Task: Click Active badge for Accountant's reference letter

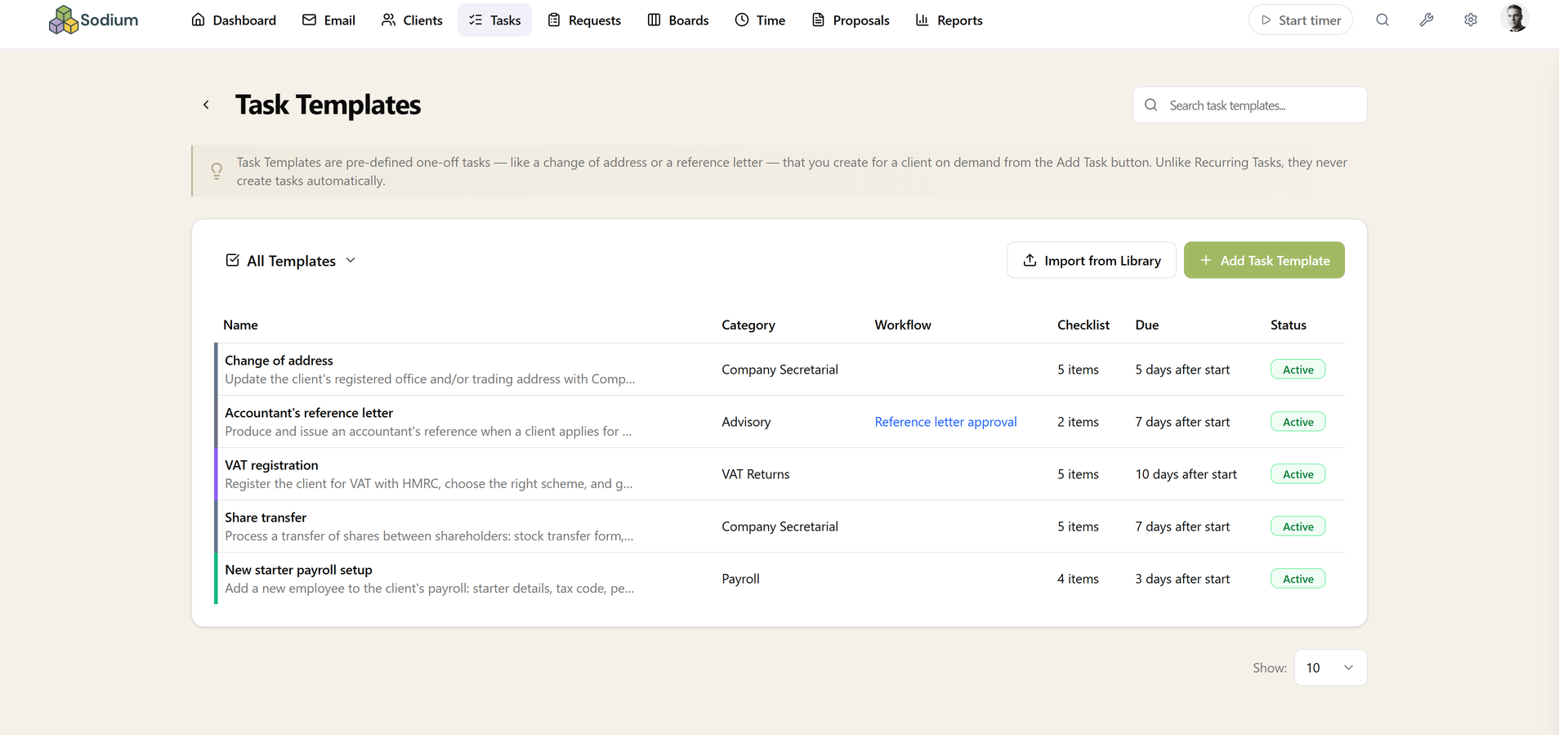Action: (1298, 422)
